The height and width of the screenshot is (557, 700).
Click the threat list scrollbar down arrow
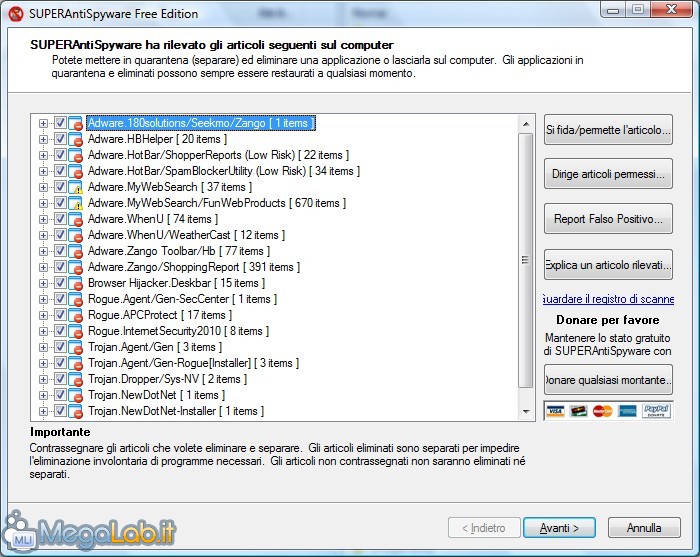(526, 412)
